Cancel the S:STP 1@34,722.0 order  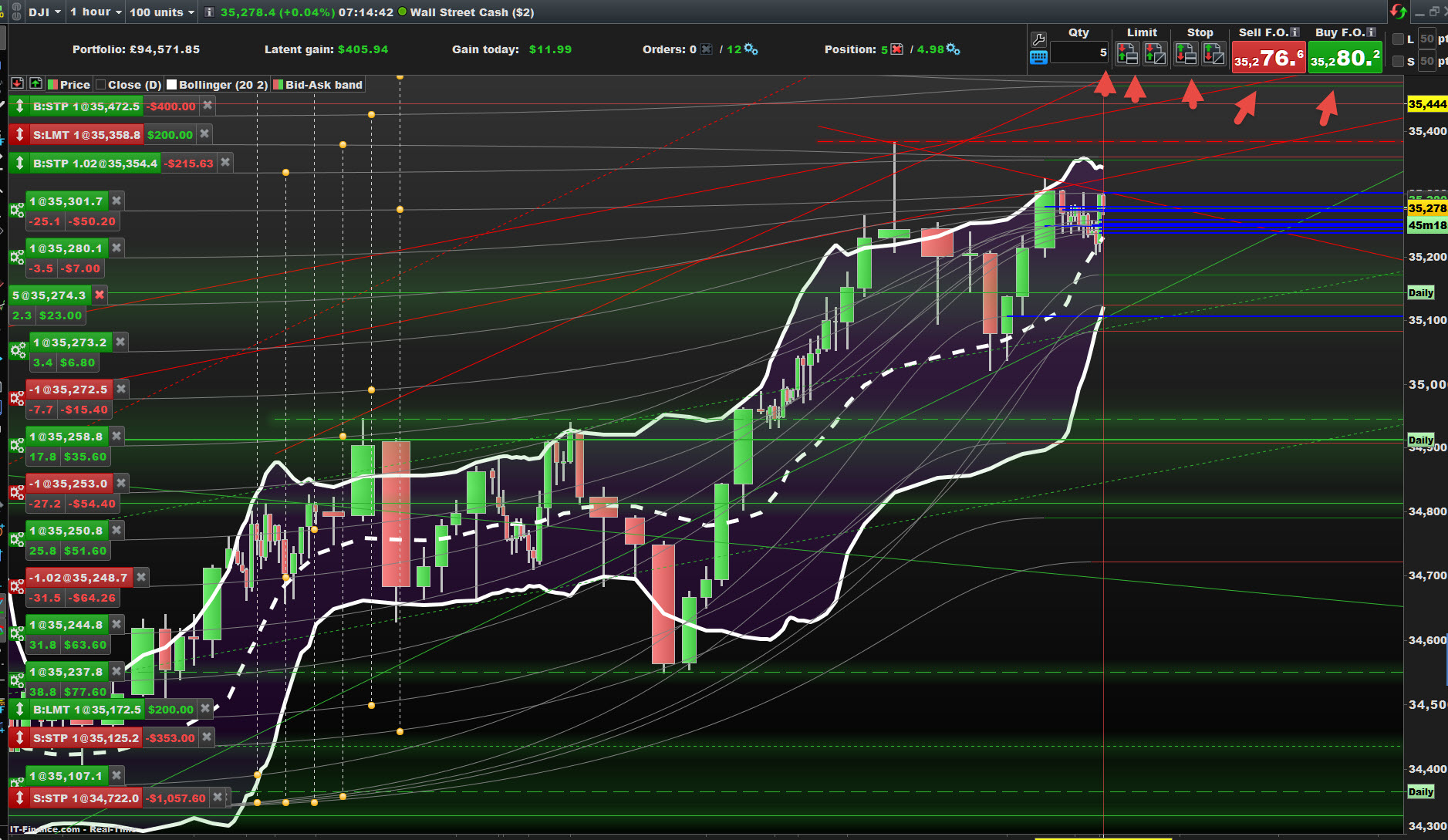218,798
